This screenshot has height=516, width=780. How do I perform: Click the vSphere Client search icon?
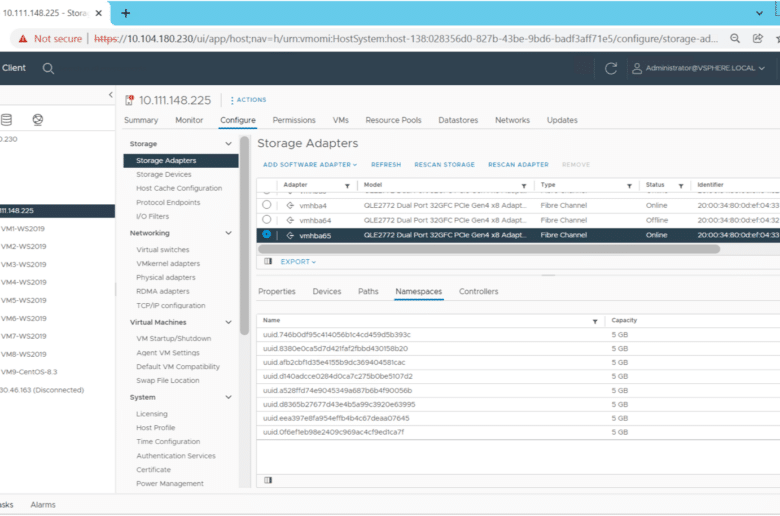[48, 68]
